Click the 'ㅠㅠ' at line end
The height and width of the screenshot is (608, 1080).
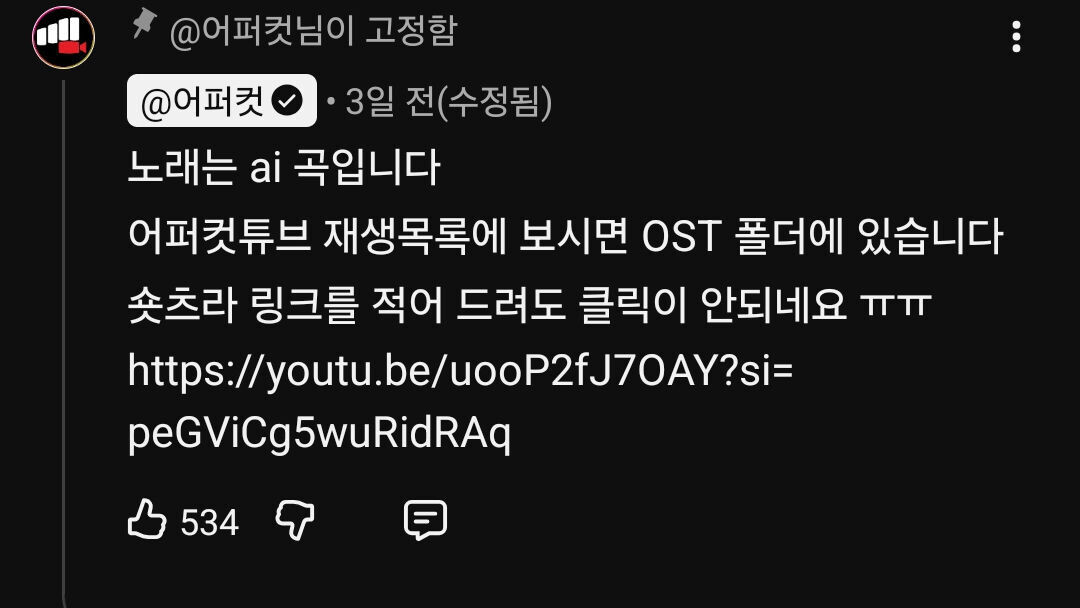click(896, 303)
